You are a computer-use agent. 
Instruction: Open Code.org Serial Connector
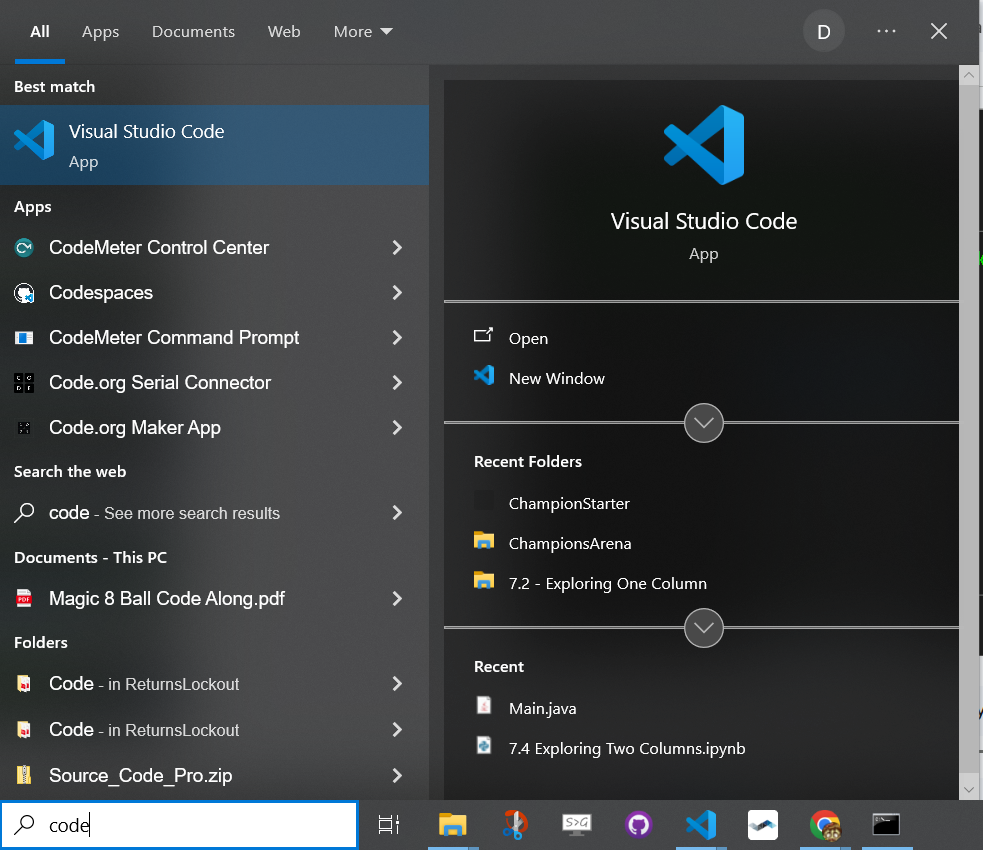click(160, 382)
